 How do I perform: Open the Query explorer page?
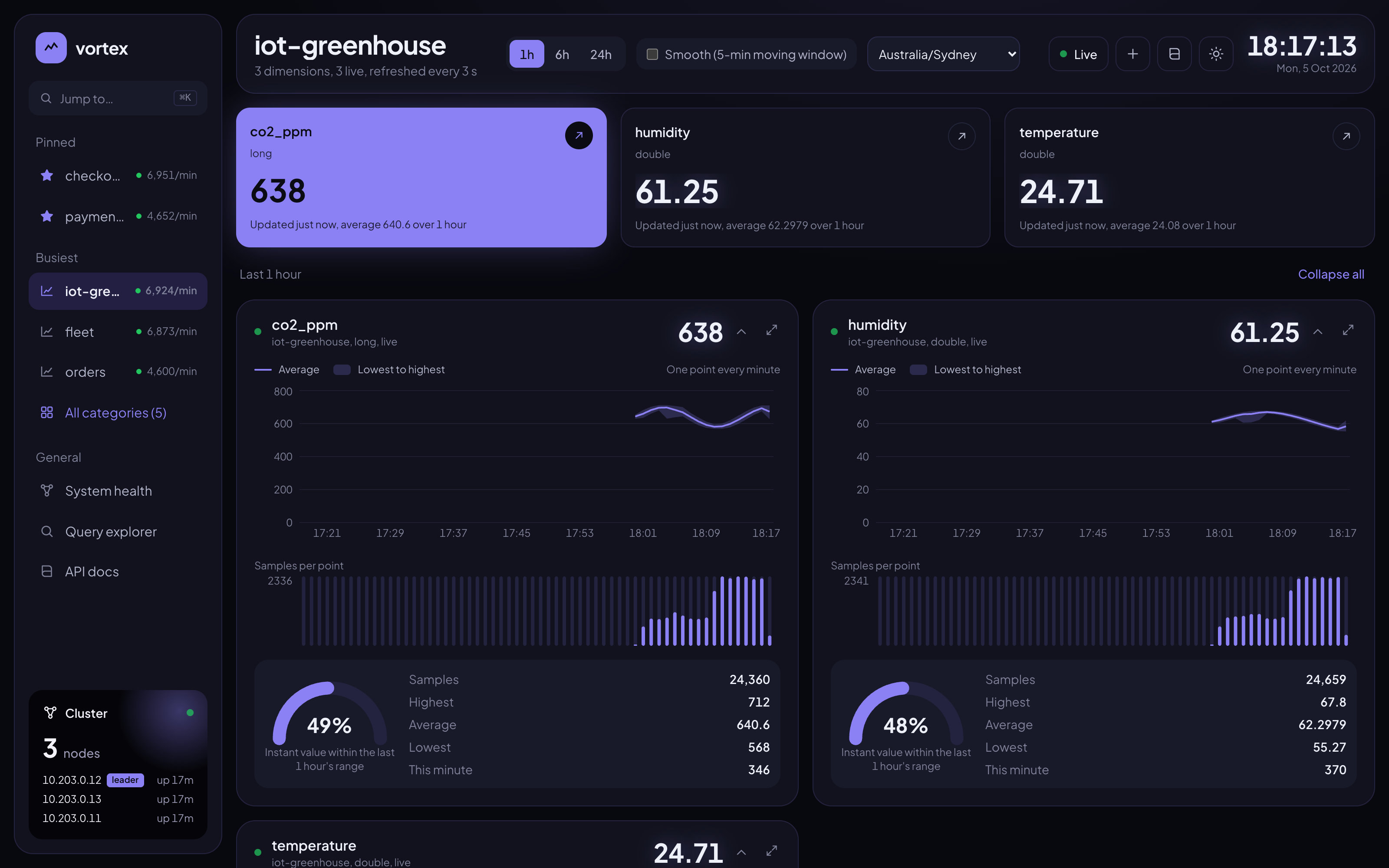(x=118, y=532)
